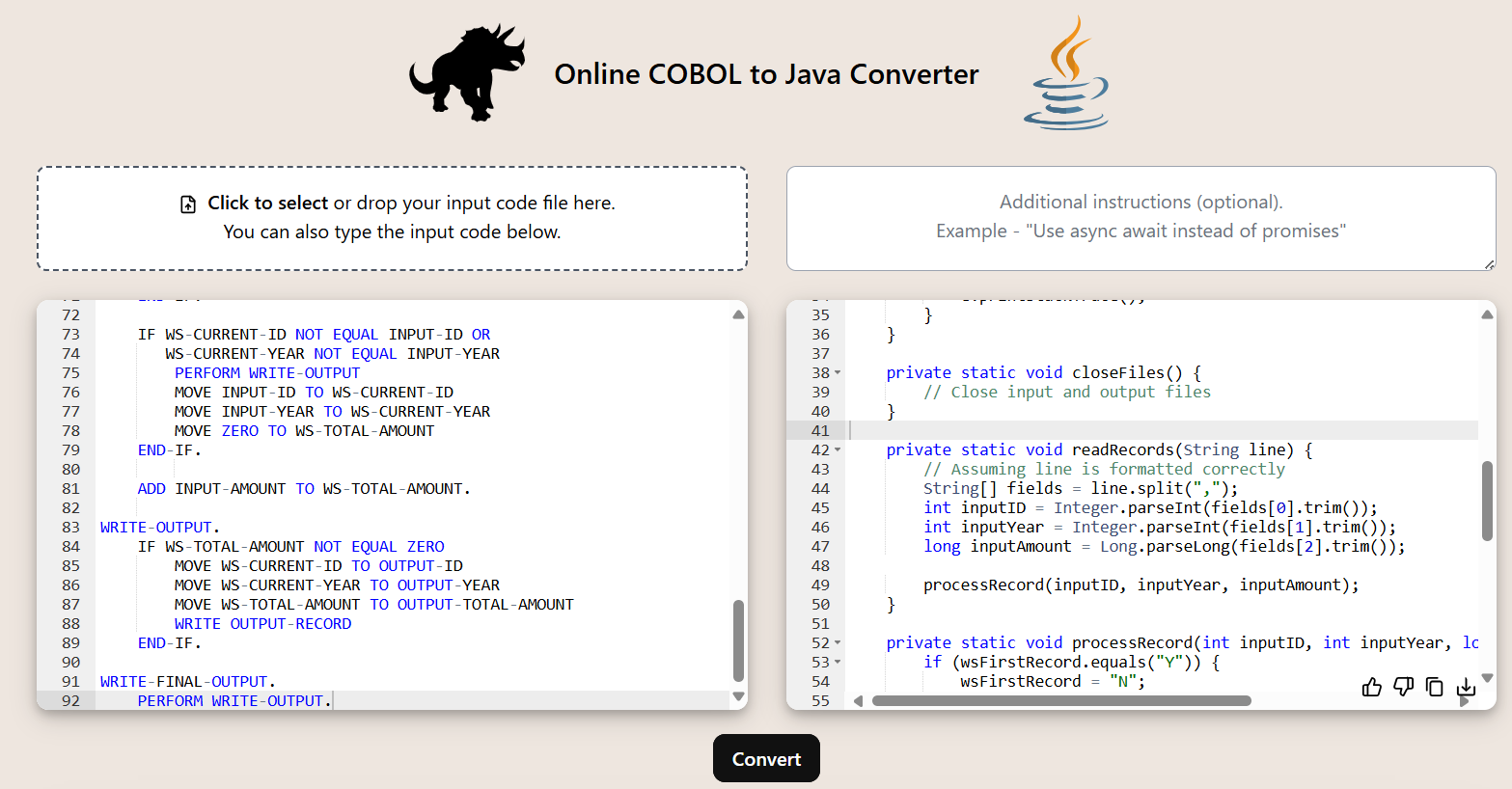Click the file upload icon
The image size is (1512, 789).
tap(188, 204)
